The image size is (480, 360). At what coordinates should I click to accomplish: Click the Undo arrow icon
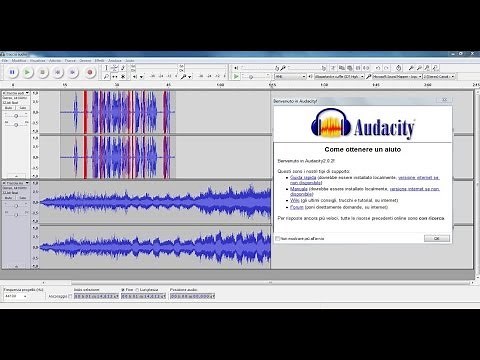378,68
